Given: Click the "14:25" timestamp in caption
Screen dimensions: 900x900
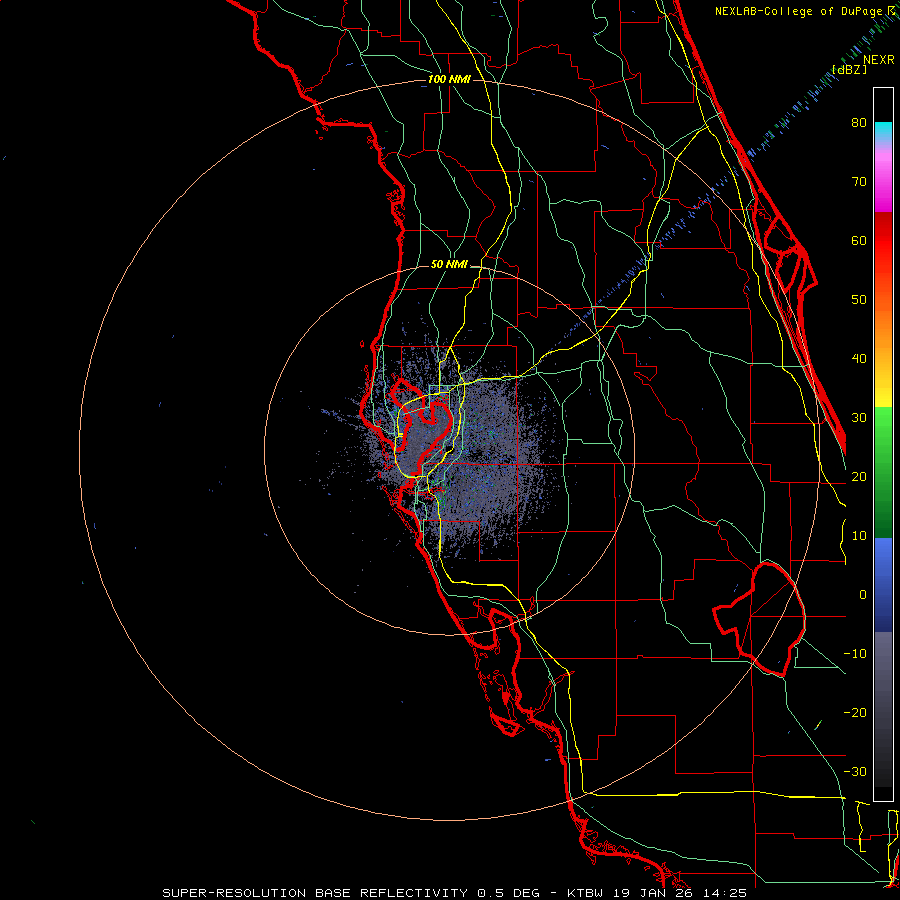Looking at the screenshot, I should [x=727, y=893].
